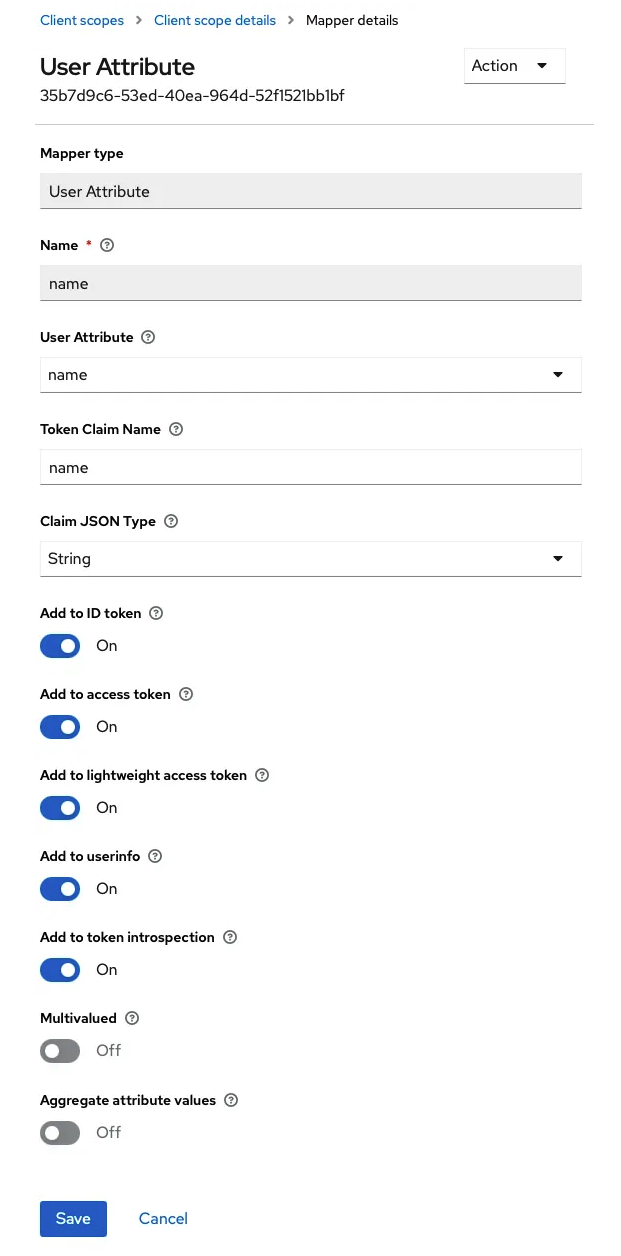Navigate to Client scope details breadcrumb
621x1256 pixels.
point(215,20)
